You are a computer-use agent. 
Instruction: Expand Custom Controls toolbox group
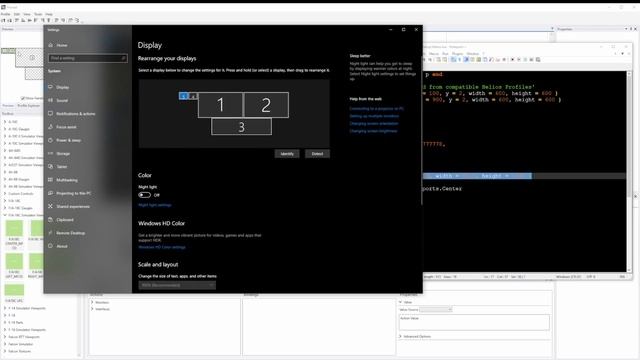(5, 193)
